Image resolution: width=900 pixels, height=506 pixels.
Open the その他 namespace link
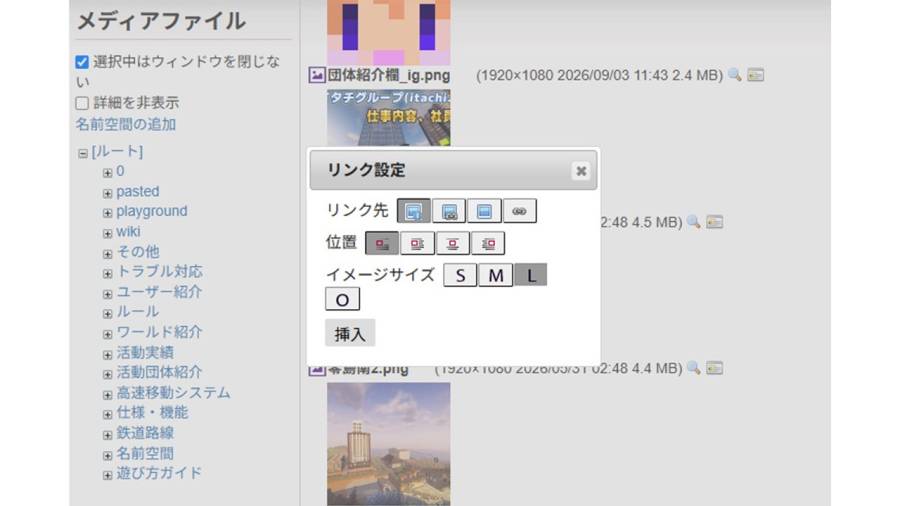point(138,251)
